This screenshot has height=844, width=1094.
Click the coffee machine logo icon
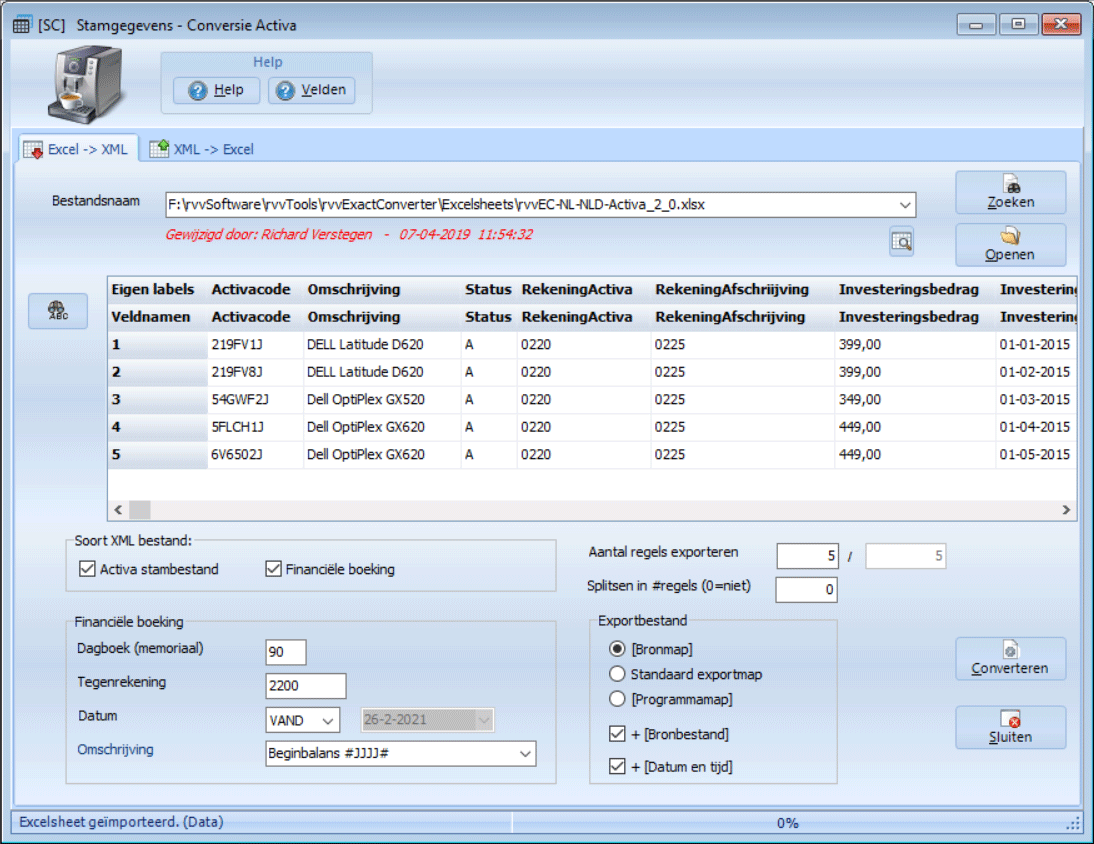pyautogui.click(x=85, y=85)
